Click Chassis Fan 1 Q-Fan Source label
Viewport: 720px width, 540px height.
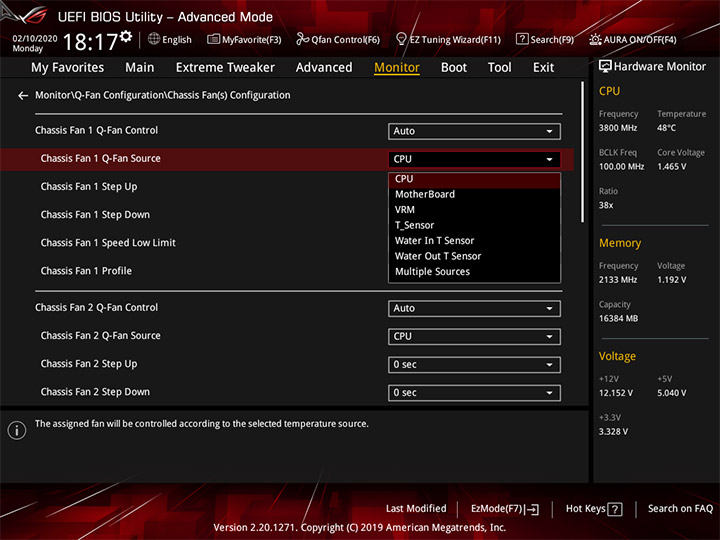tap(101, 158)
